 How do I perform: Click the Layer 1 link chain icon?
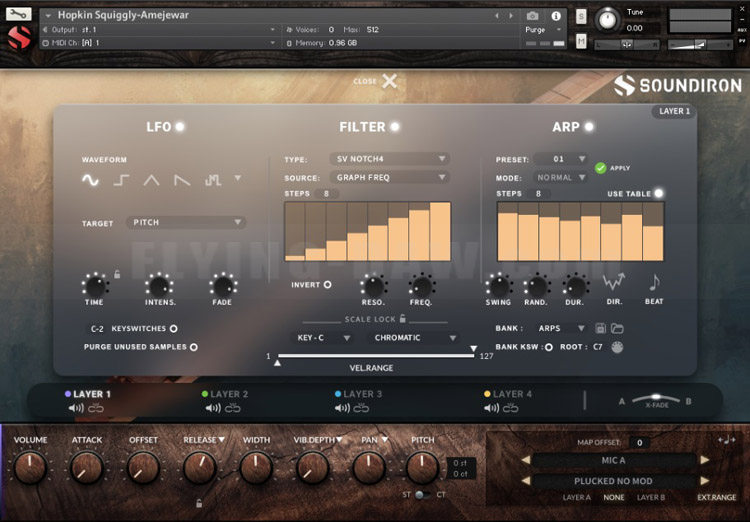tap(96, 408)
